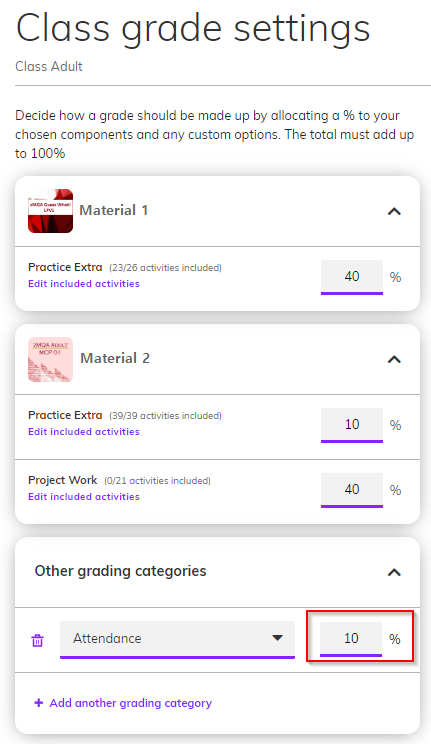This screenshot has height=744, width=431.
Task: Focus Material 1 Practice Extra percentage field
Action: point(352,277)
